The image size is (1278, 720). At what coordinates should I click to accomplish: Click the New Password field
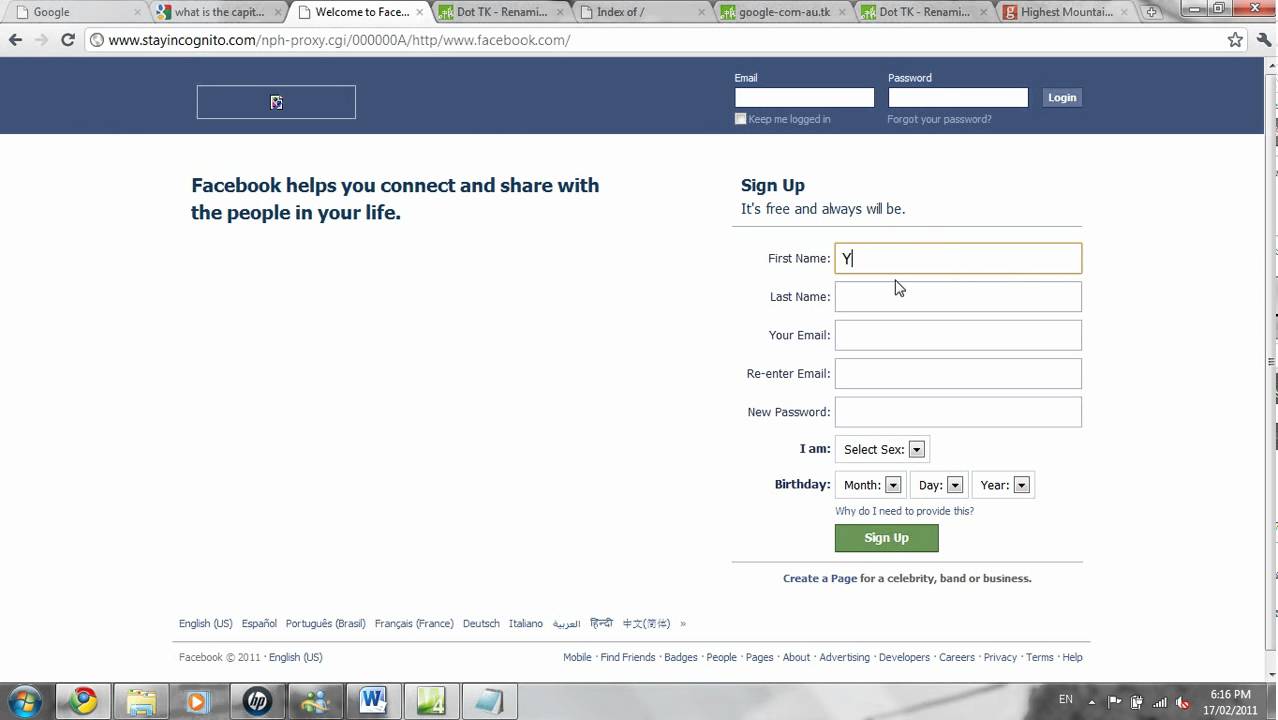(958, 412)
